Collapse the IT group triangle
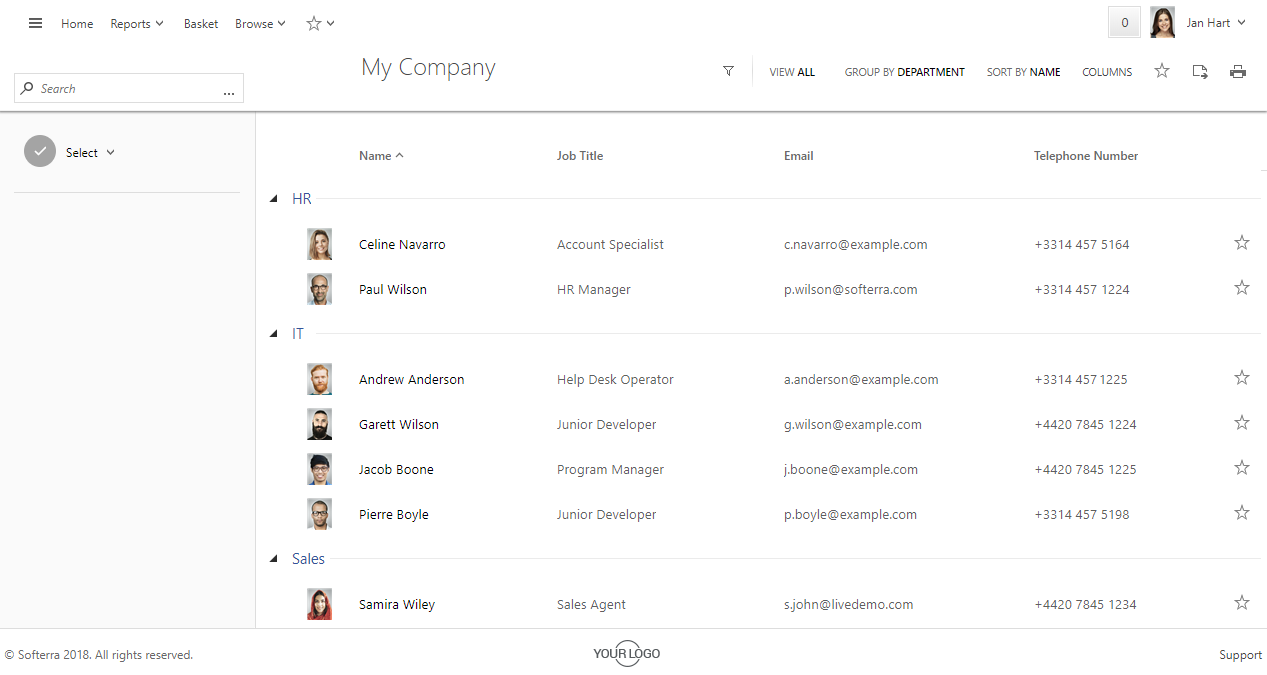The image size is (1267, 675). (x=274, y=334)
